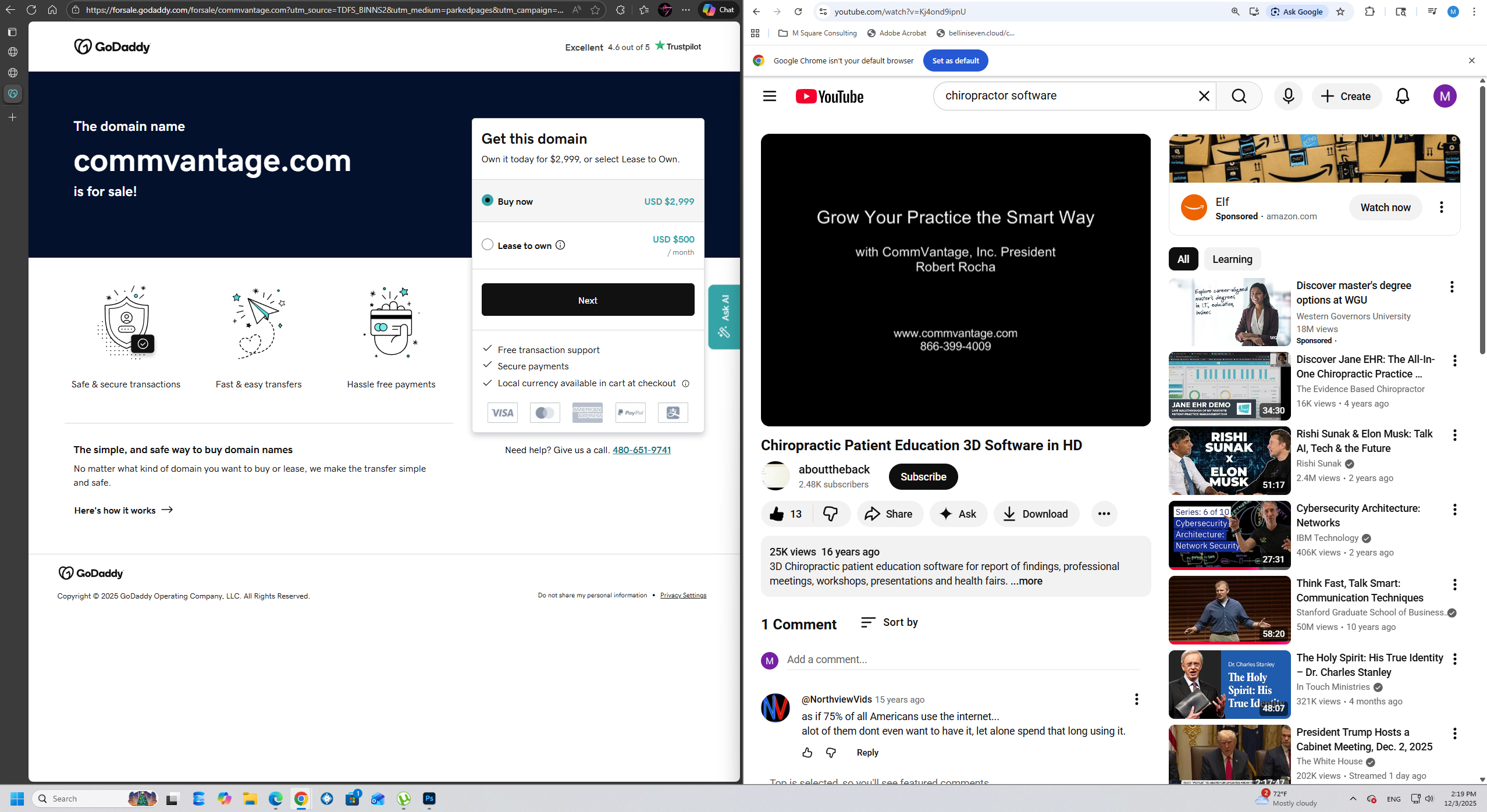Click the YouTube search magnifier button
The height and width of the screenshot is (812, 1487).
coord(1239,96)
